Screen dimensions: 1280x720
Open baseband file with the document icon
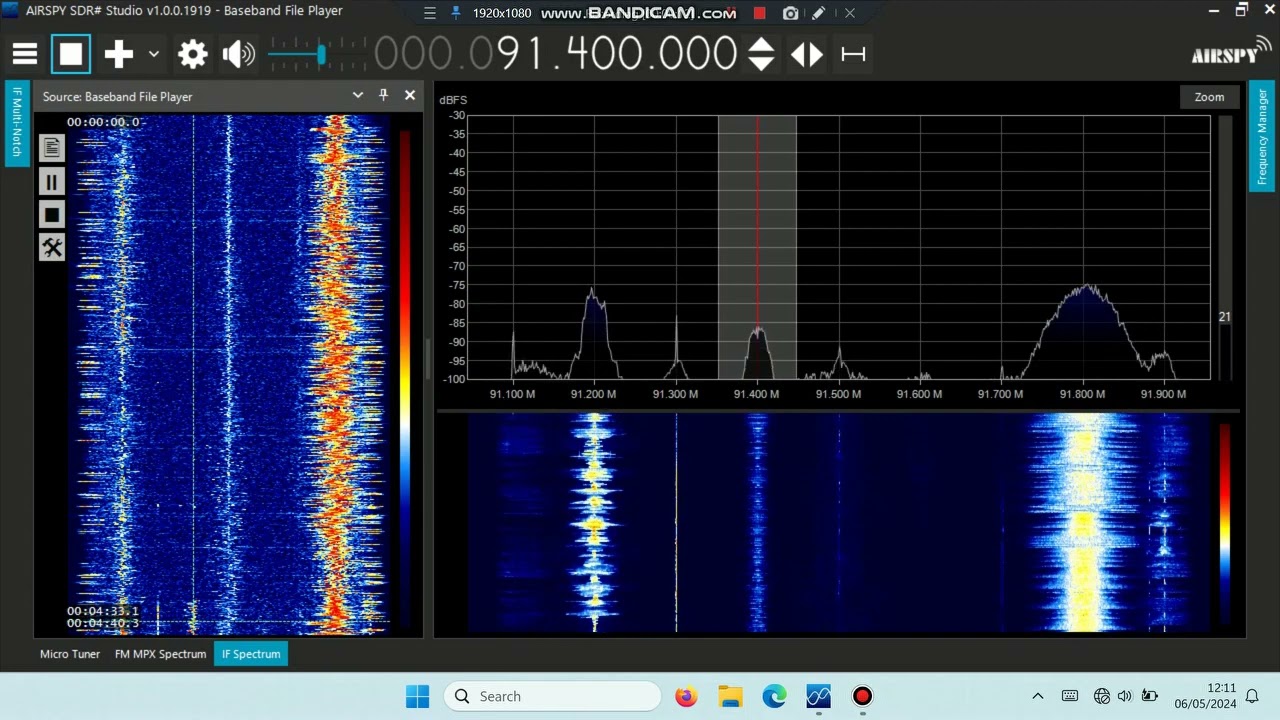(52, 148)
